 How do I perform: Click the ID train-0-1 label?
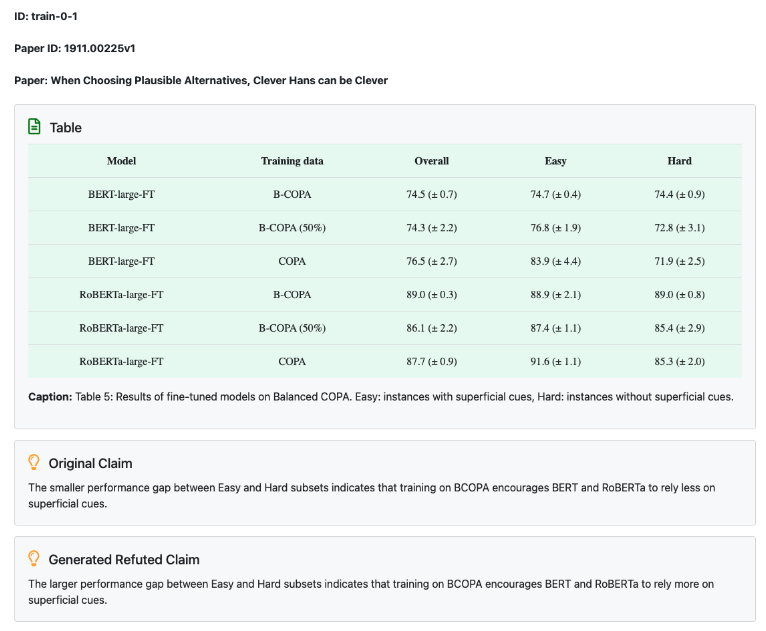46,16
